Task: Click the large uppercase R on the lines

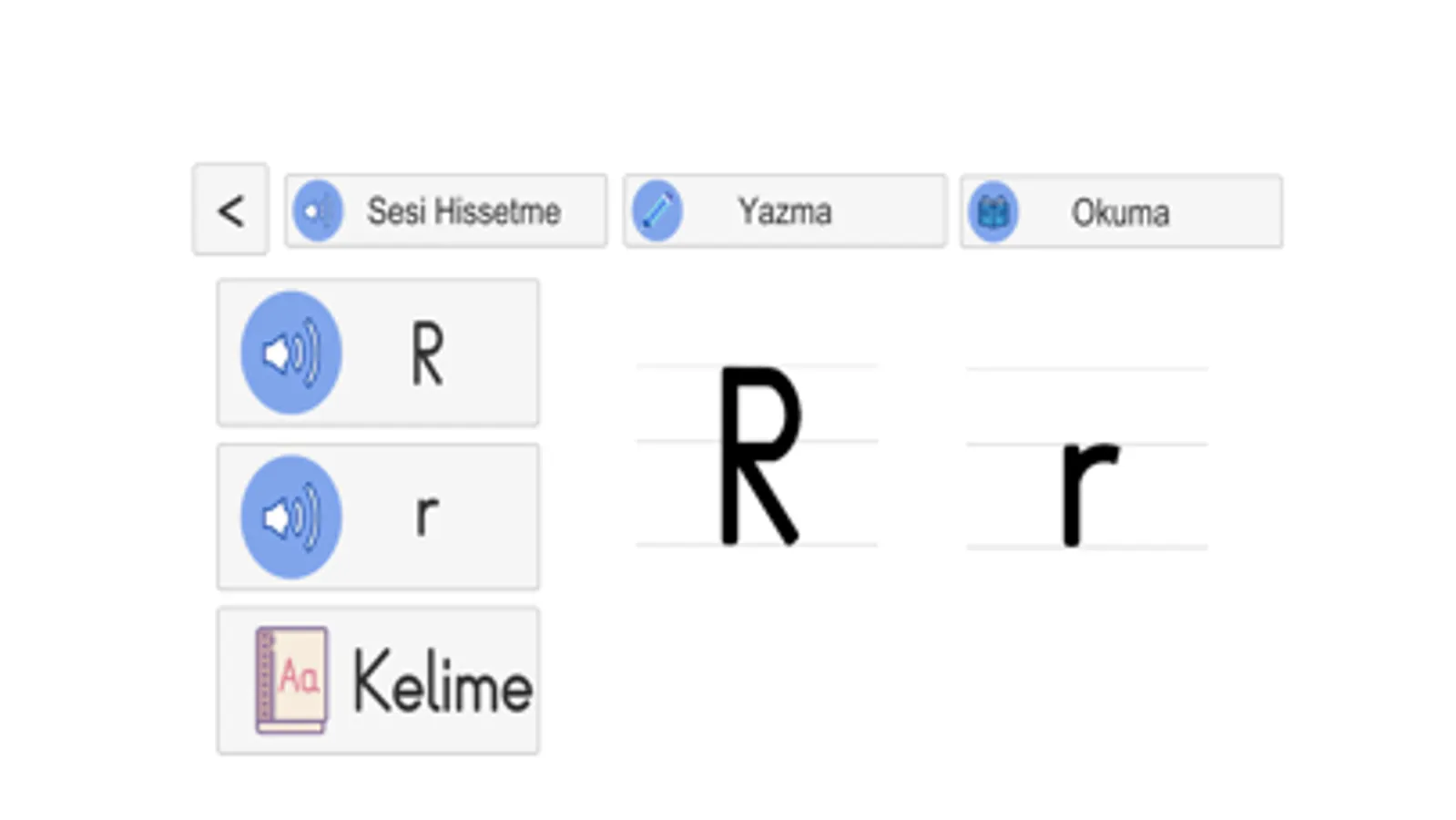Action: point(759,455)
